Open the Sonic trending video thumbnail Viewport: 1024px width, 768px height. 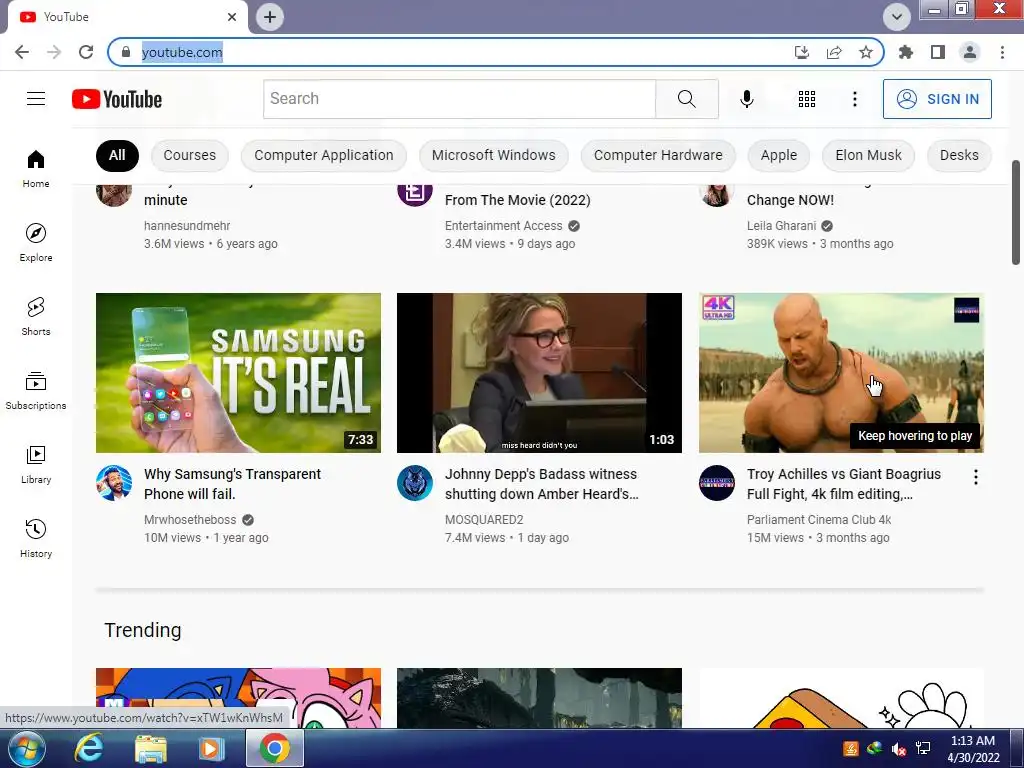pyautogui.click(x=238, y=698)
